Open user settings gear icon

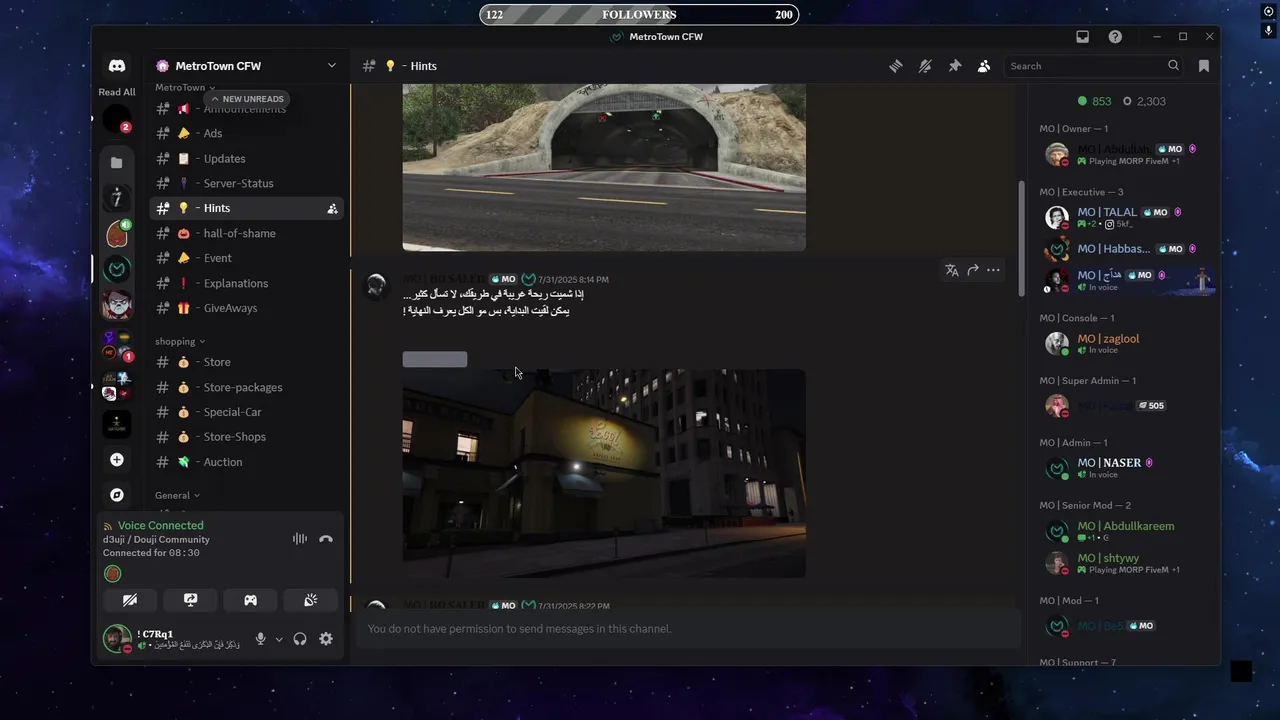coord(326,639)
